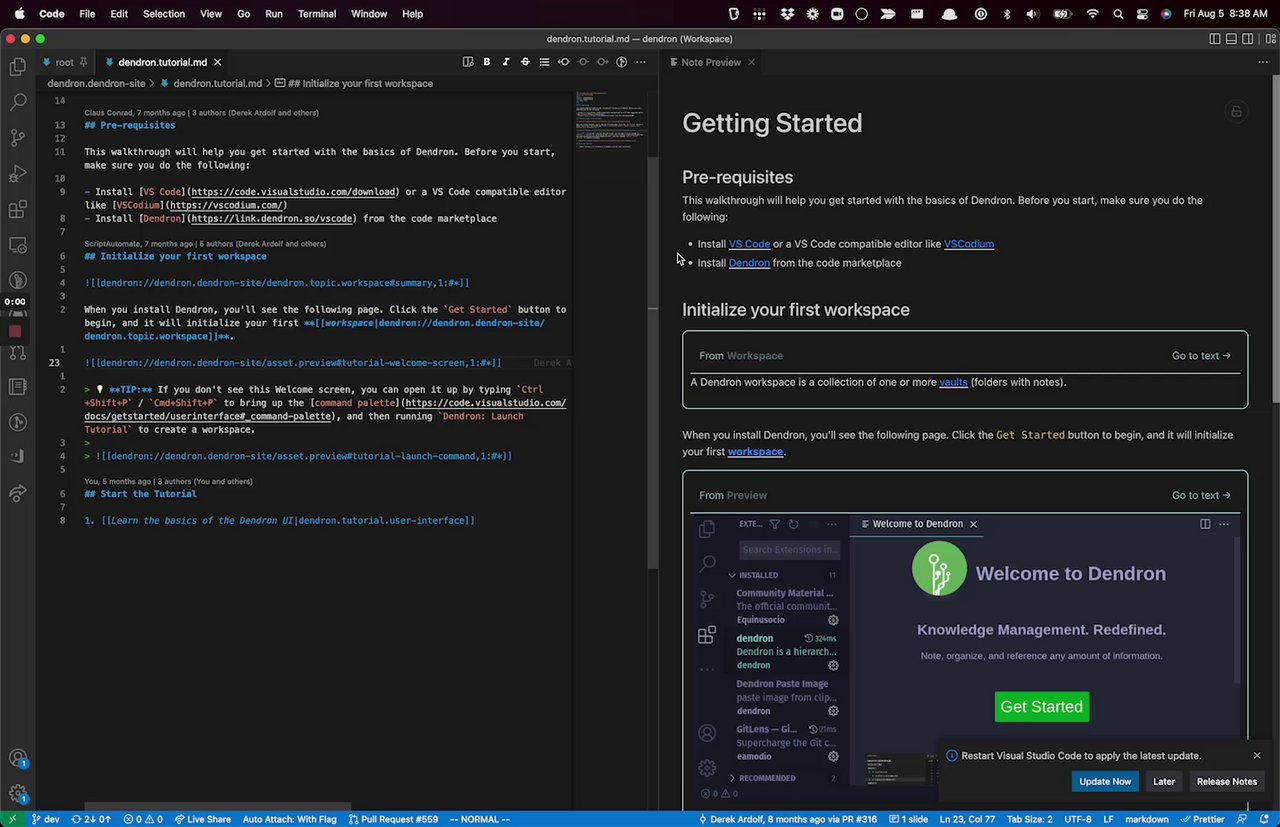Image resolution: width=1280 pixels, height=827 pixels.
Task: Click the editor minimap
Action: point(610,122)
